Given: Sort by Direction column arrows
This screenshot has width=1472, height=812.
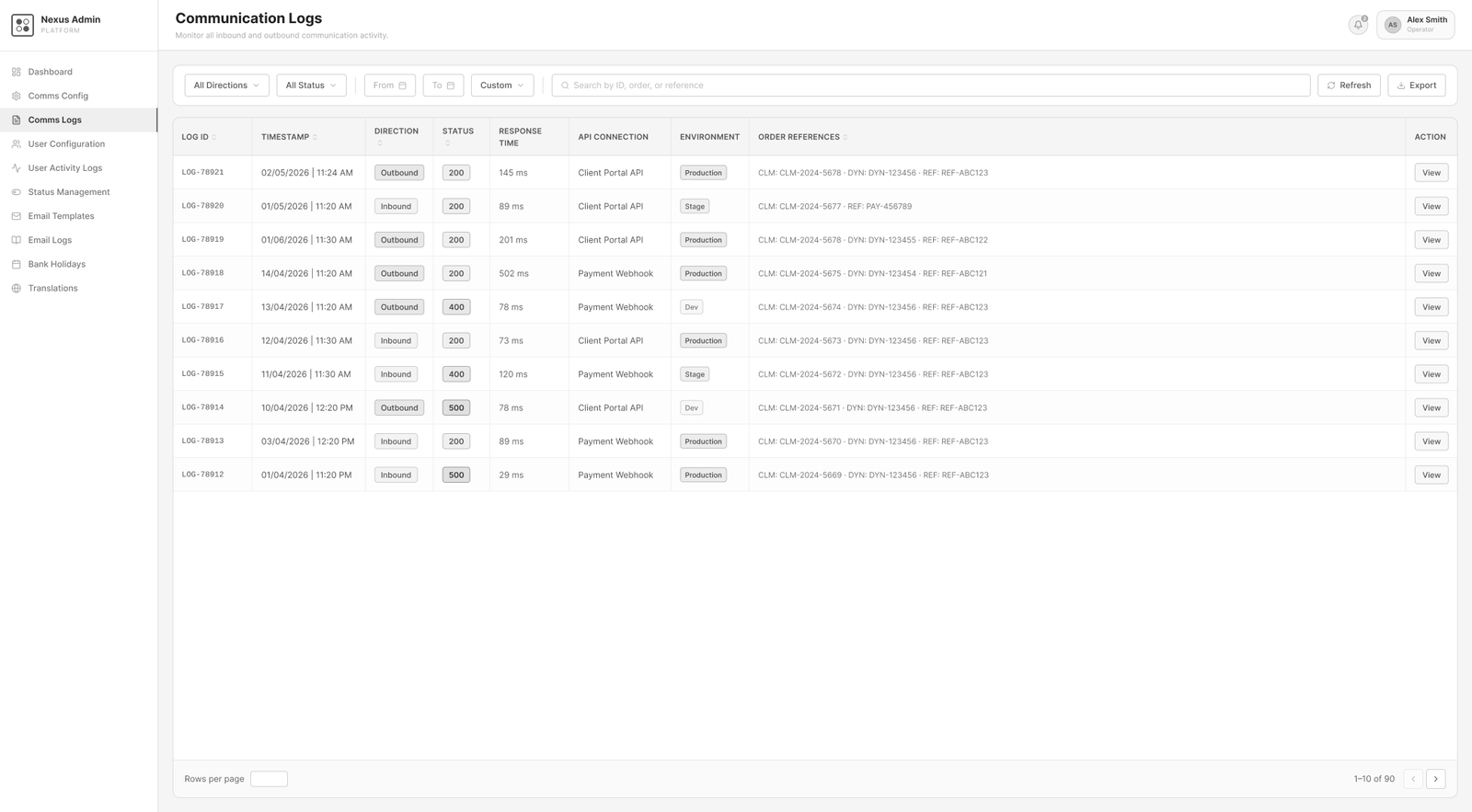Looking at the screenshot, I should pyautogui.click(x=379, y=143).
